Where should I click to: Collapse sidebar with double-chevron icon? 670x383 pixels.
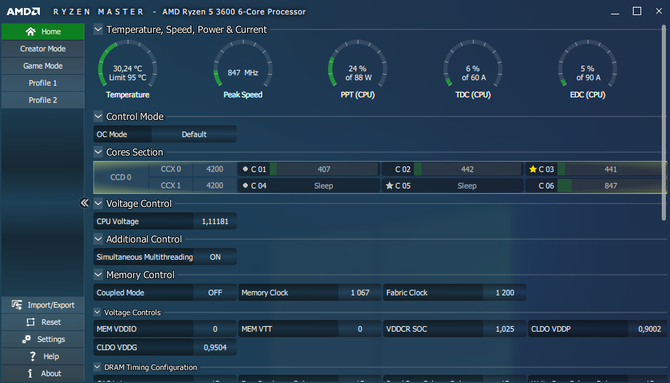point(84,203)
